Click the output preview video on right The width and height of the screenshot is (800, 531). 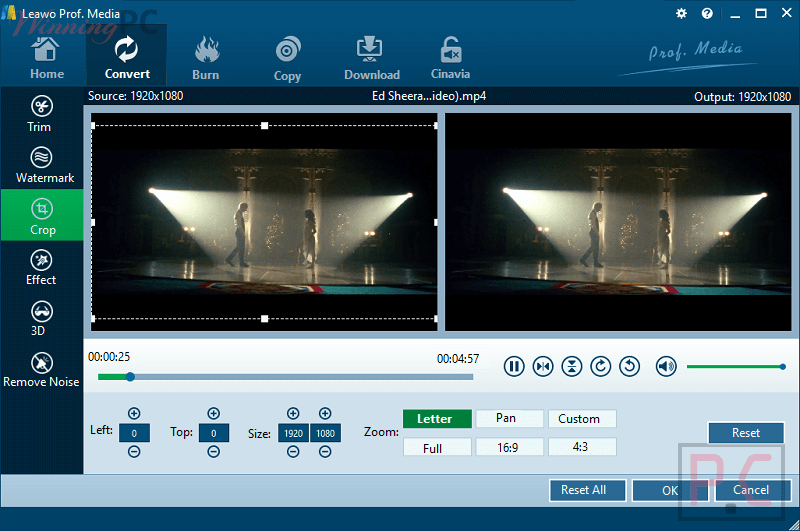pyautogui.click(x=618, y=222)
